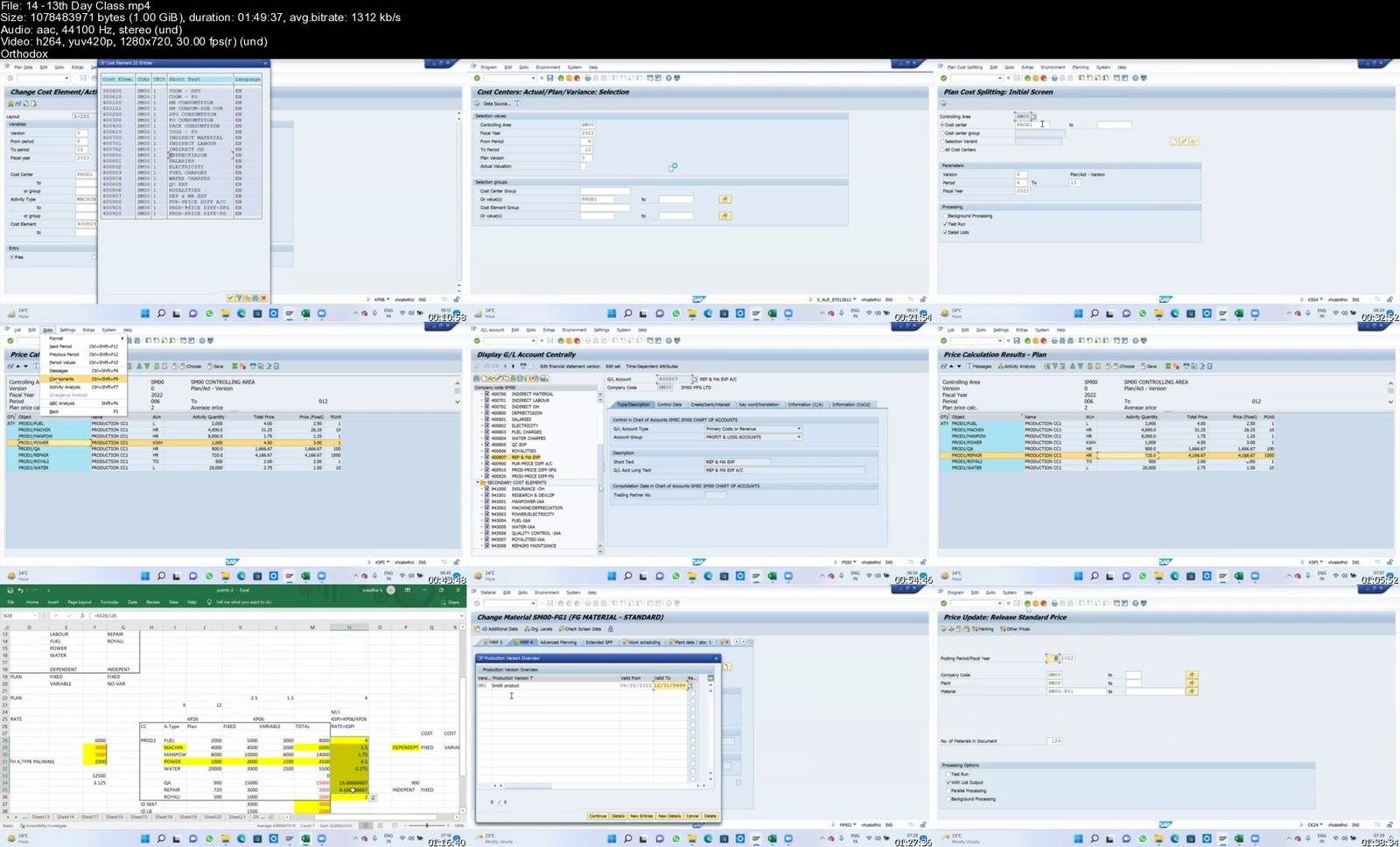Click Excel taskbar icon in 01:27:36 thumbnail
The image size is (1400, 847).
point(772,838)
